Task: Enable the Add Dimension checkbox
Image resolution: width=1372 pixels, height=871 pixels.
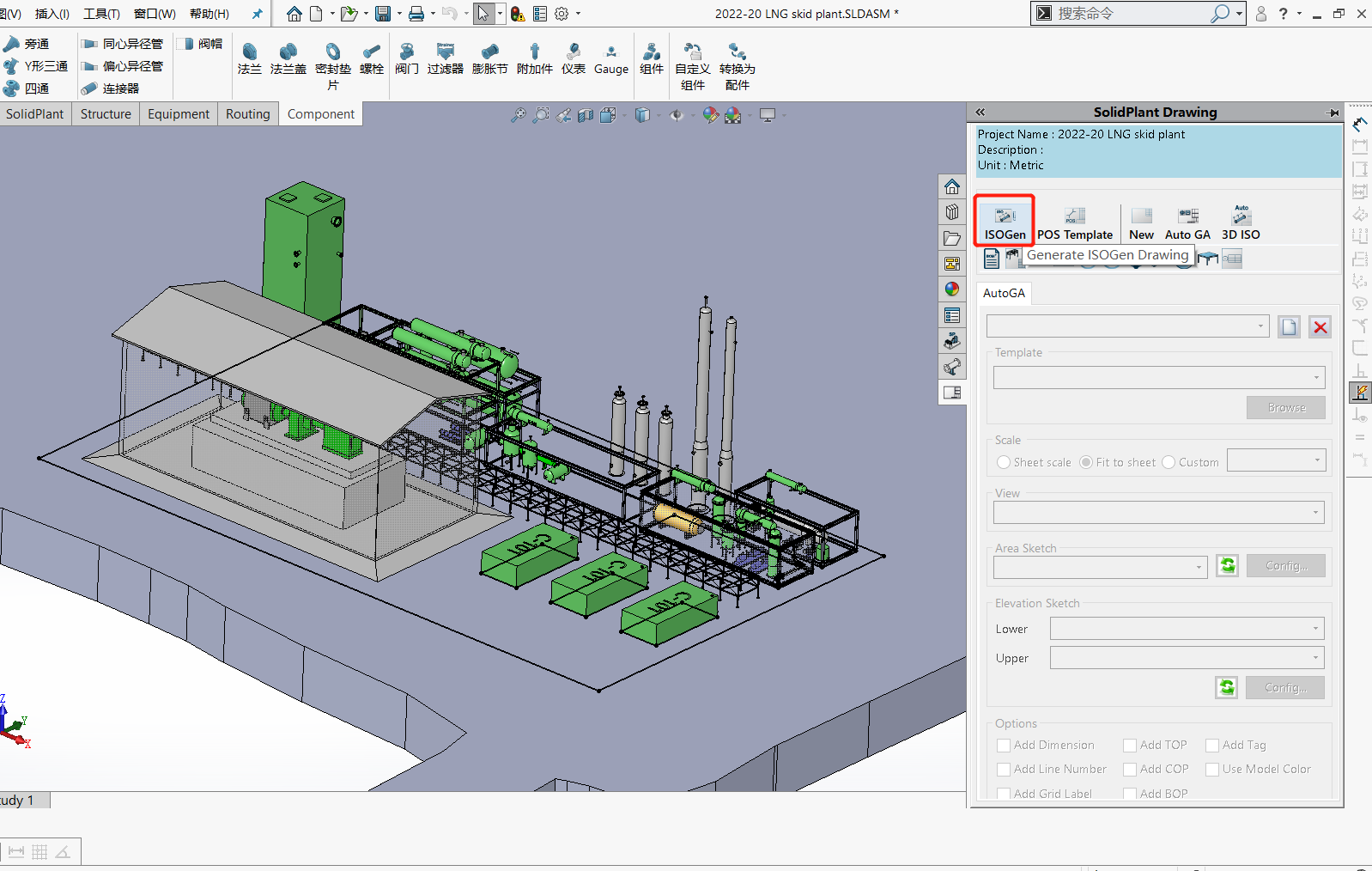Action: coord(1003,746)
